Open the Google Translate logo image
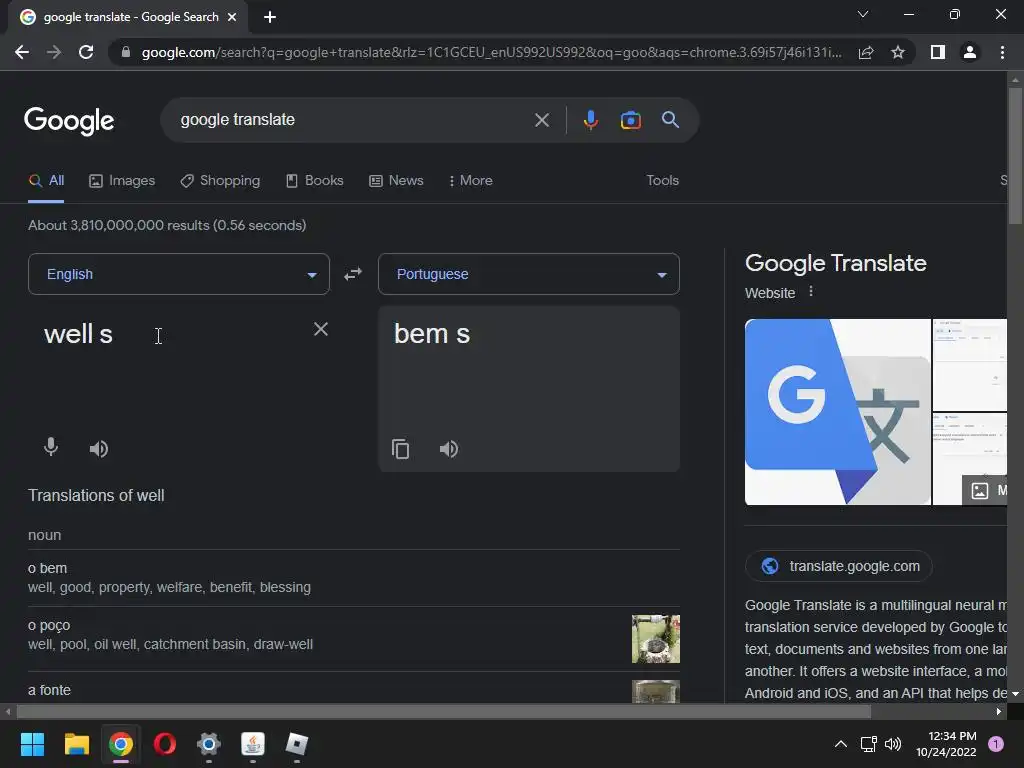Image resolution: width=1024 pixels, height=768 pixels. pyautogui.click(x=837, y=412)
